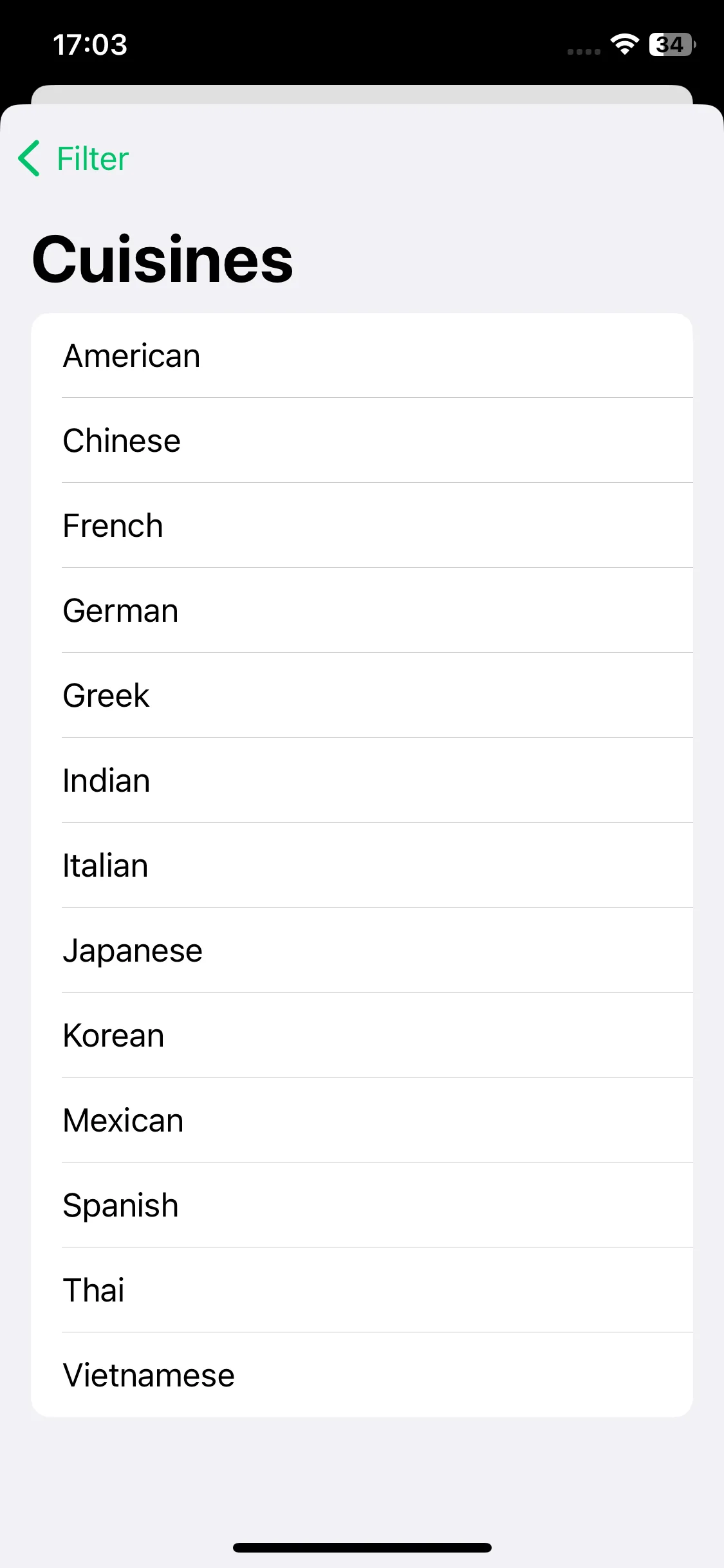
Task: Select Korean cuisine
Action: coord(362,1035)
